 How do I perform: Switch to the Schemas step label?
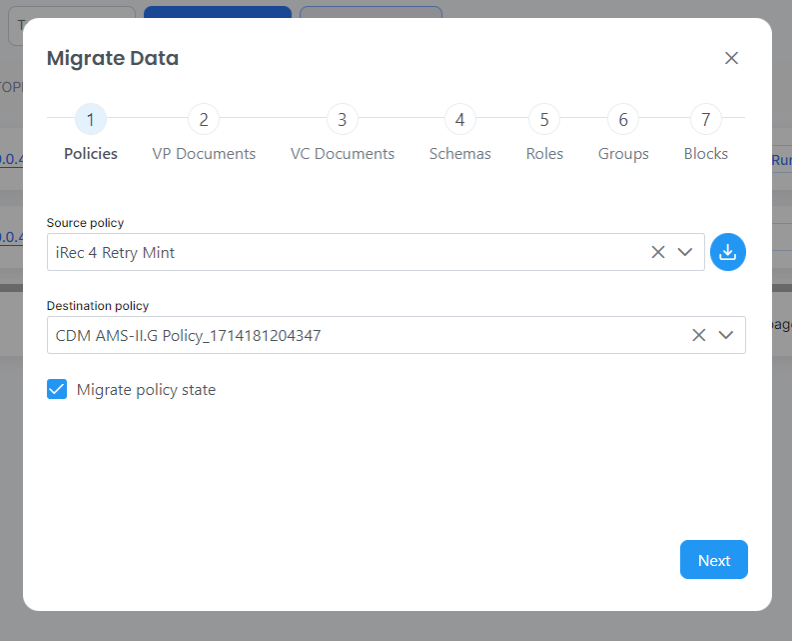[x=460, y=154]
